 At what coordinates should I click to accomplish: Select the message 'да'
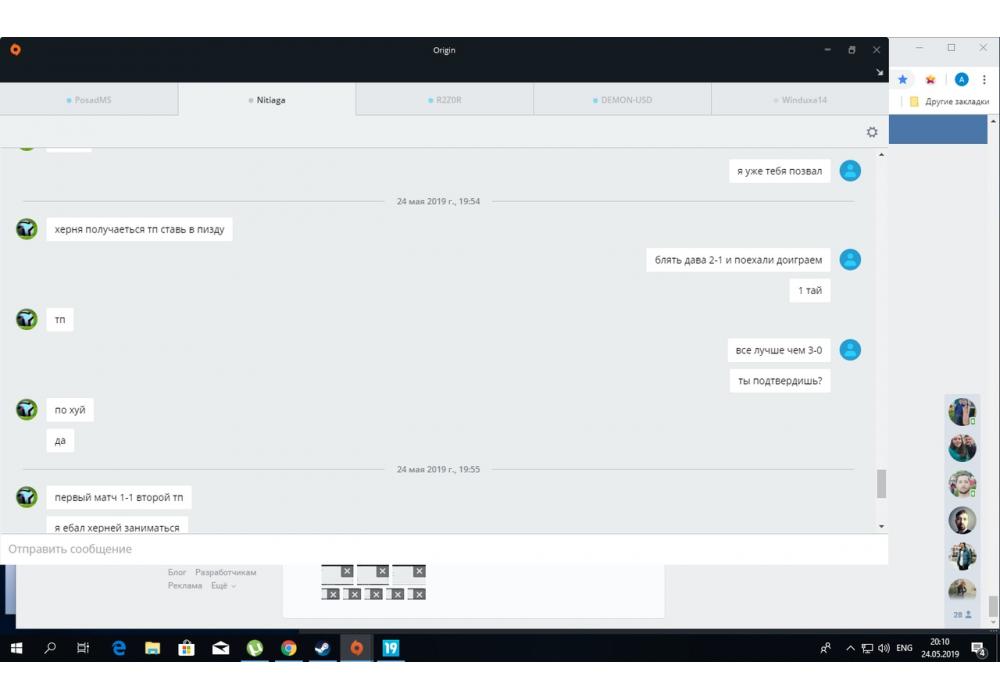click(x=60, y=440)
